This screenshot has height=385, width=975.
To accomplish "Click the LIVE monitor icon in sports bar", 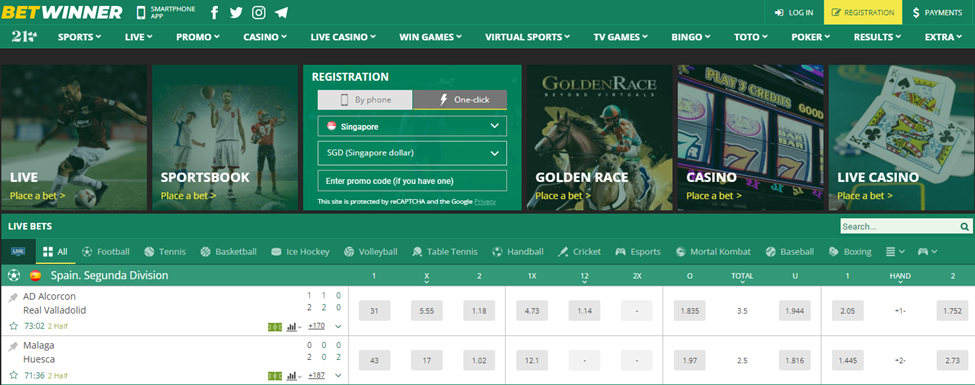I will [18, 251].
